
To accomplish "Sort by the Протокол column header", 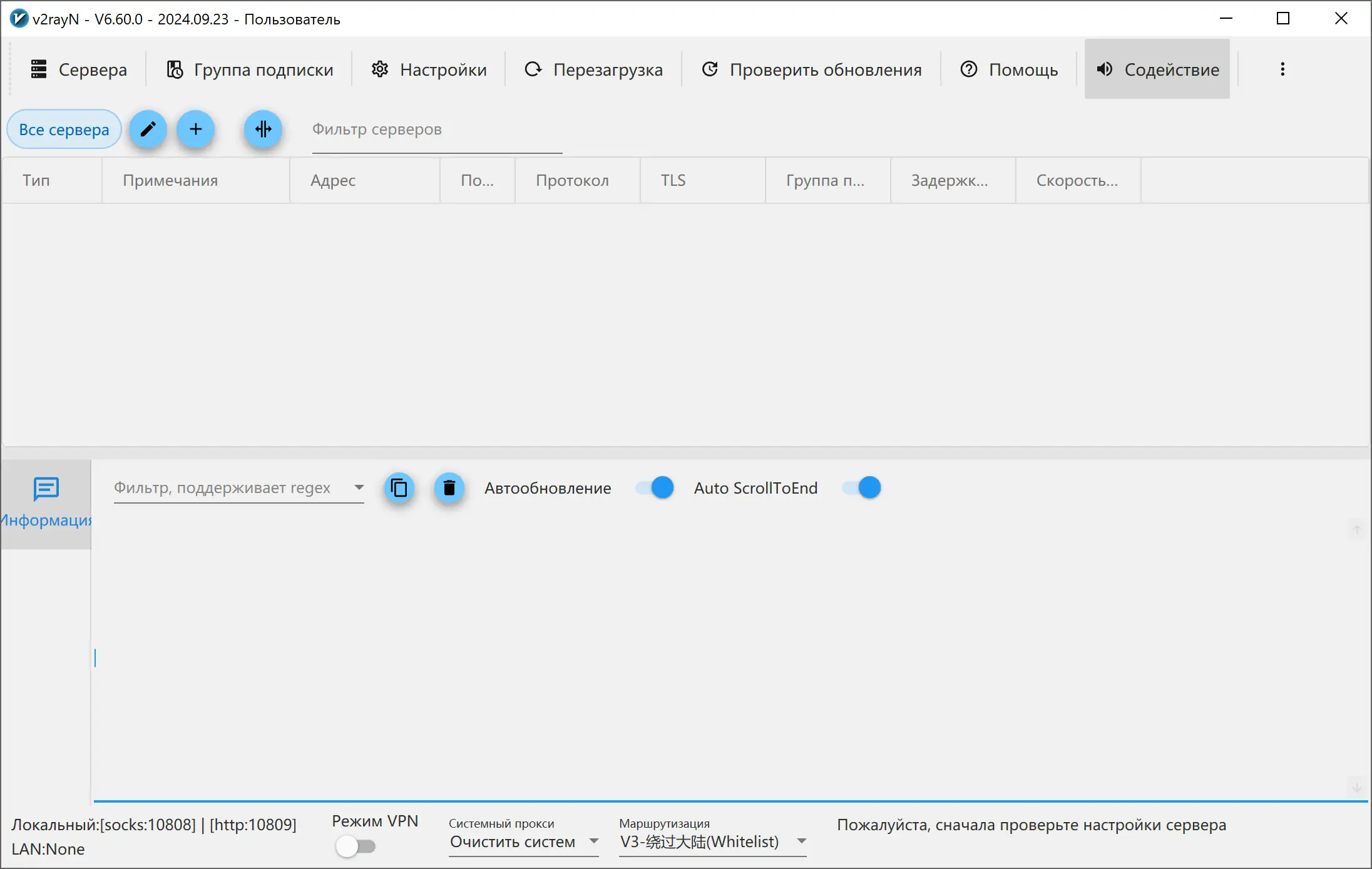I will tap(572, 181).
